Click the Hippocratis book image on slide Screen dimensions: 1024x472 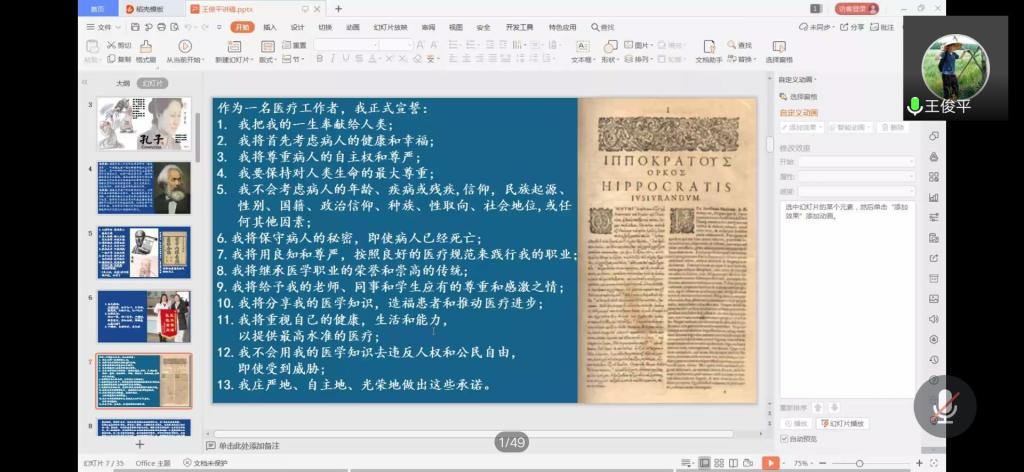click(x=667, y=251)
